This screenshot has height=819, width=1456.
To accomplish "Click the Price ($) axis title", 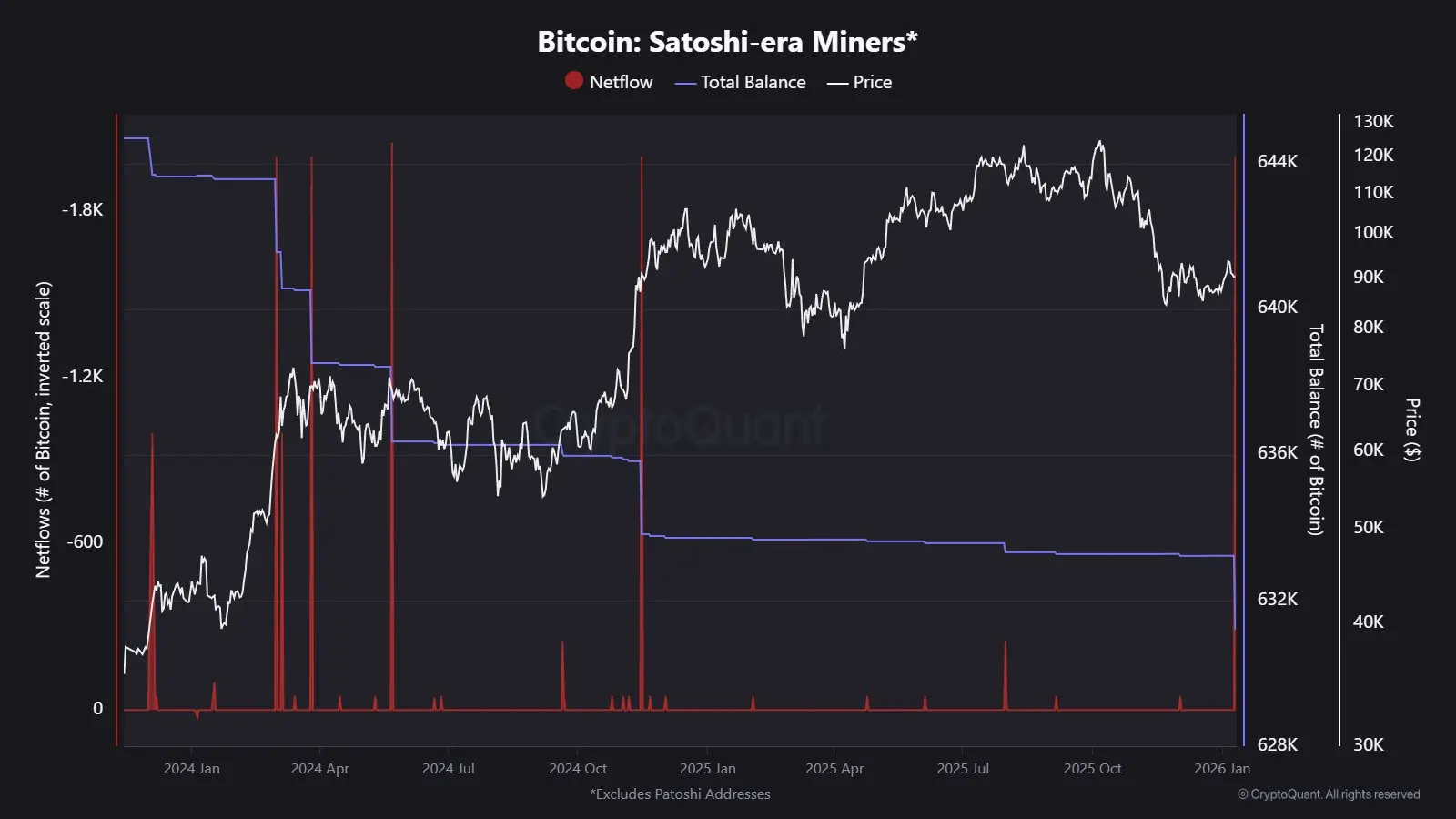I will coord(1411,430).
